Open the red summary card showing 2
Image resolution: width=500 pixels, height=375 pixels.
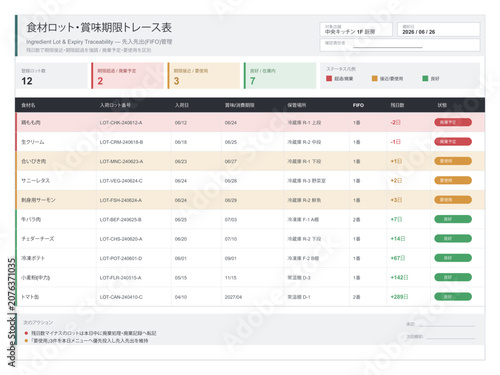(x=127, y=76)
